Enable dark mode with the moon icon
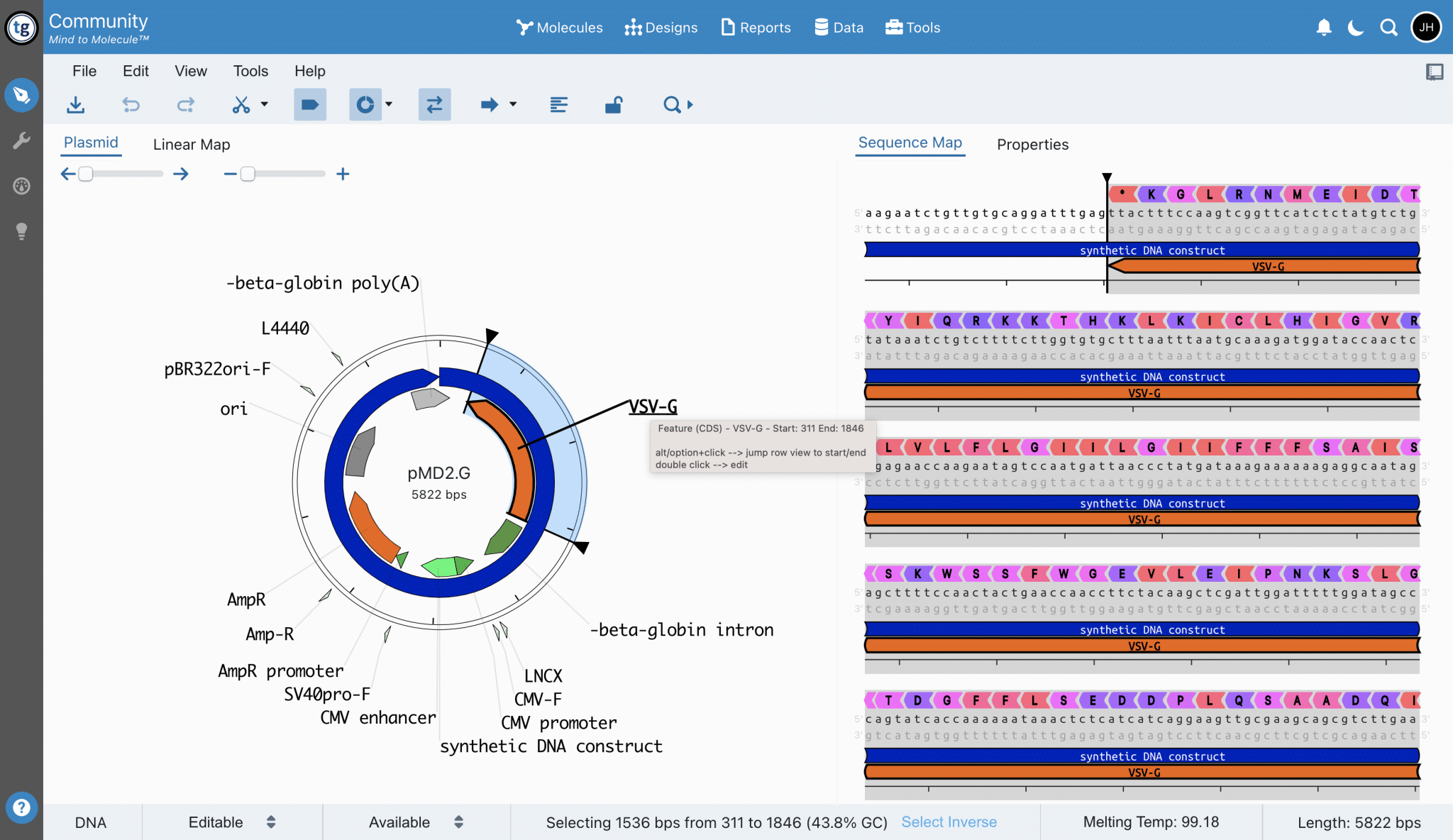Image resolution: width=1453 pixels, height=840 pixels. pos(1356,28)
